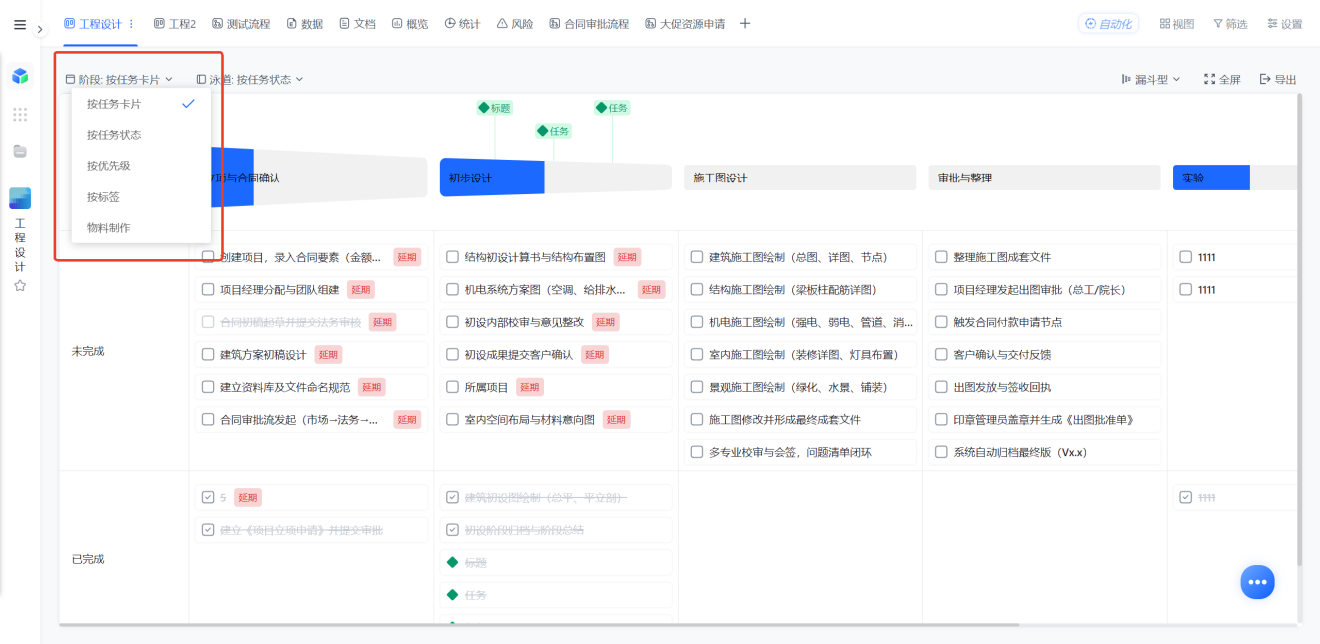Expand the 泳道: 按任务状态 dropdown

pos(250,79)
